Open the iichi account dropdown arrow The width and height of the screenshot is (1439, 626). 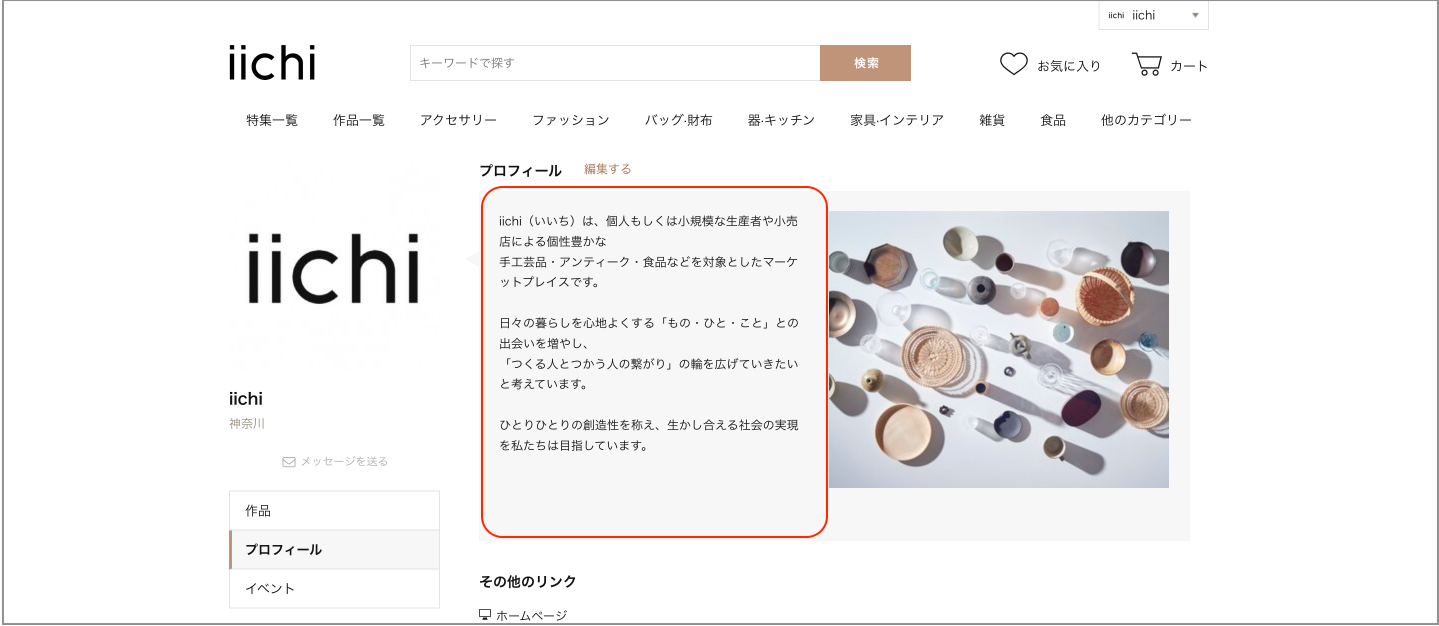1195,16
